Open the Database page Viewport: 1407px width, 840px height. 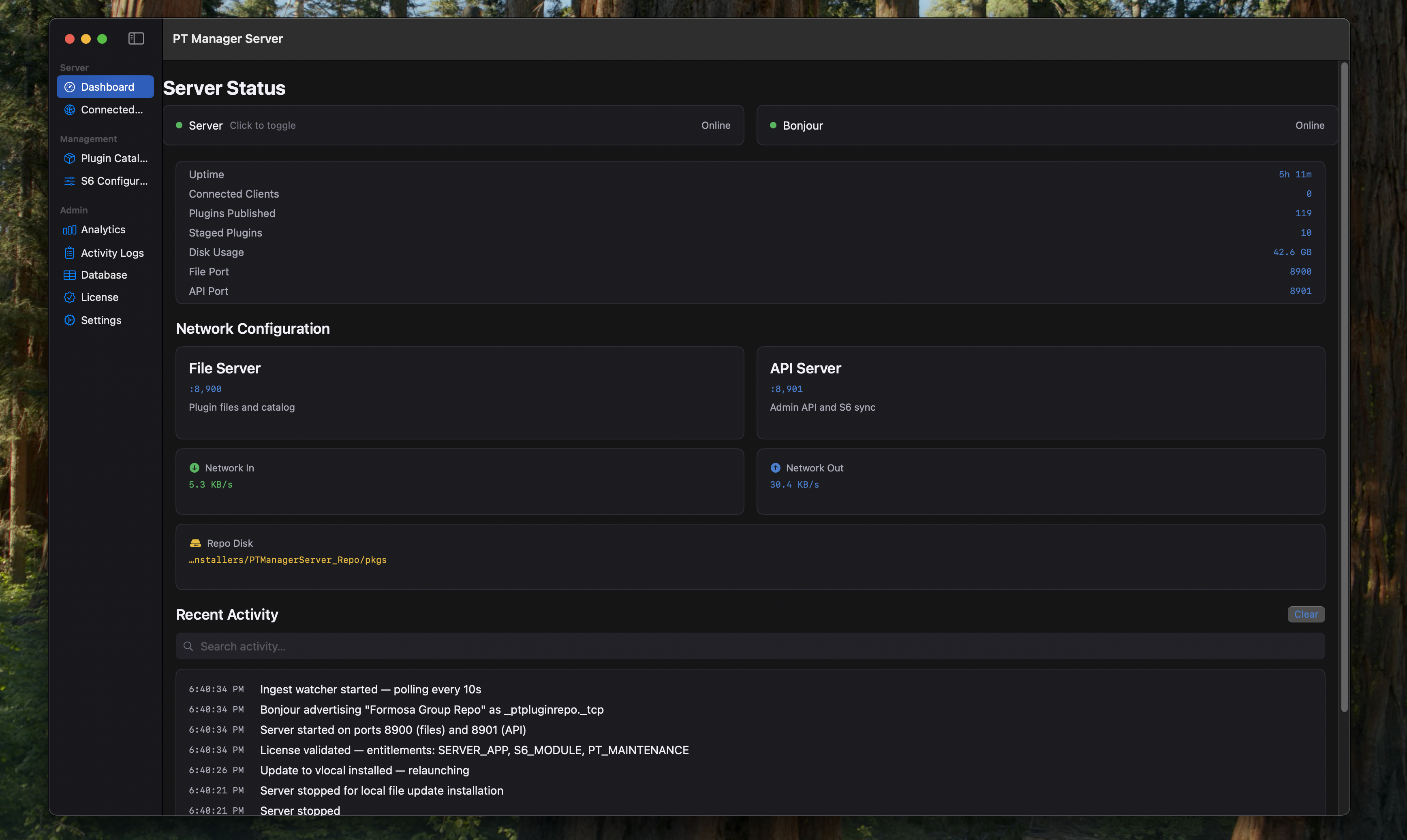105,275
